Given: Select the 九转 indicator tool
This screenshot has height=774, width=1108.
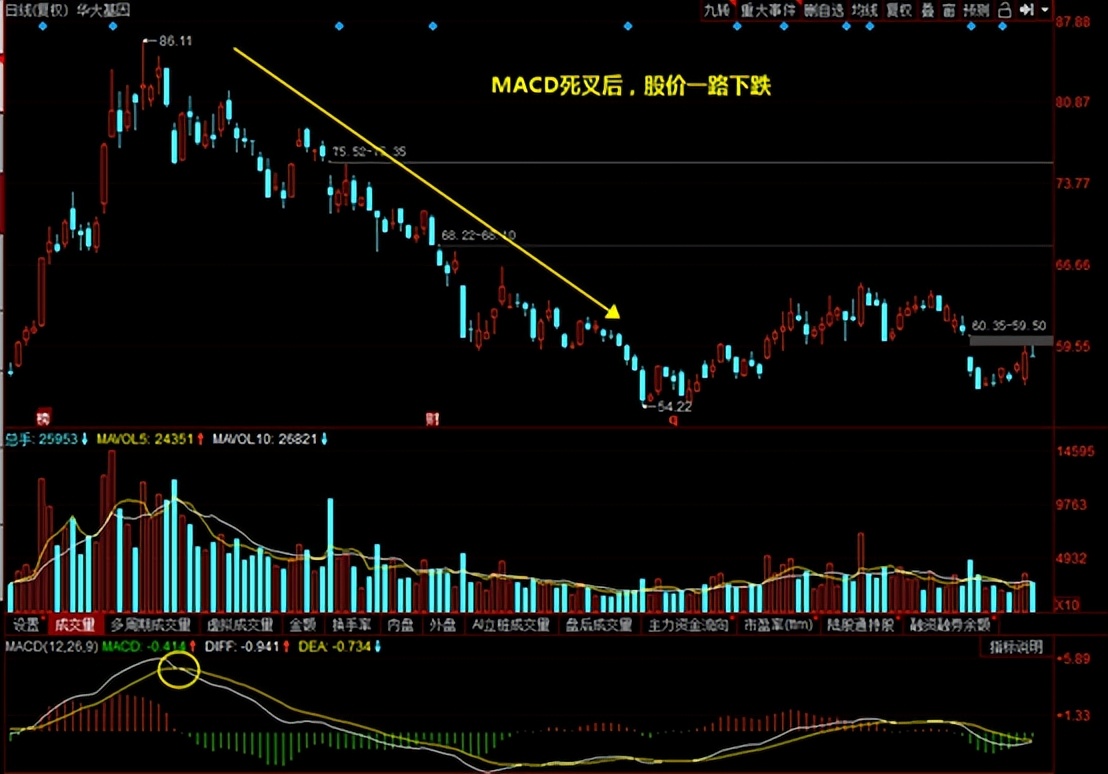Looking at the screenshot, I should click(715, 11).
